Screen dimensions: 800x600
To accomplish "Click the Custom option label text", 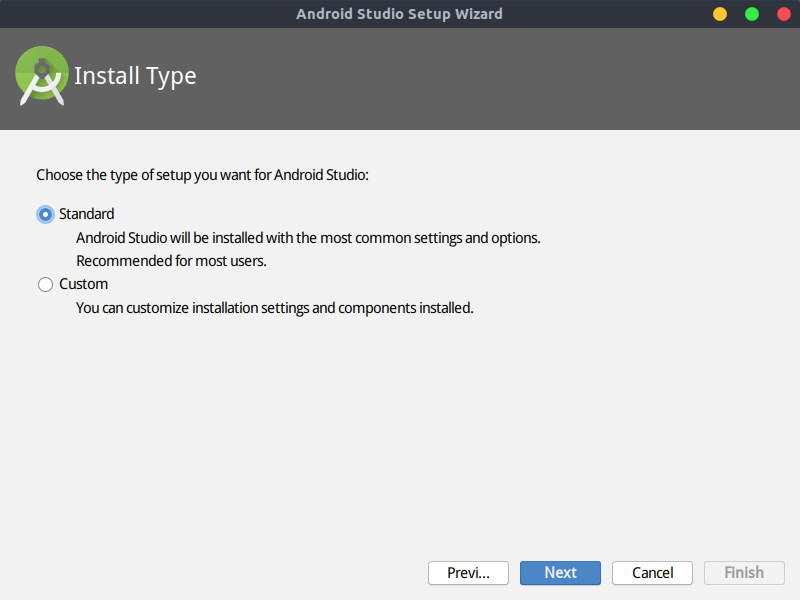I will pyautogui.click(x=85, y=284).
